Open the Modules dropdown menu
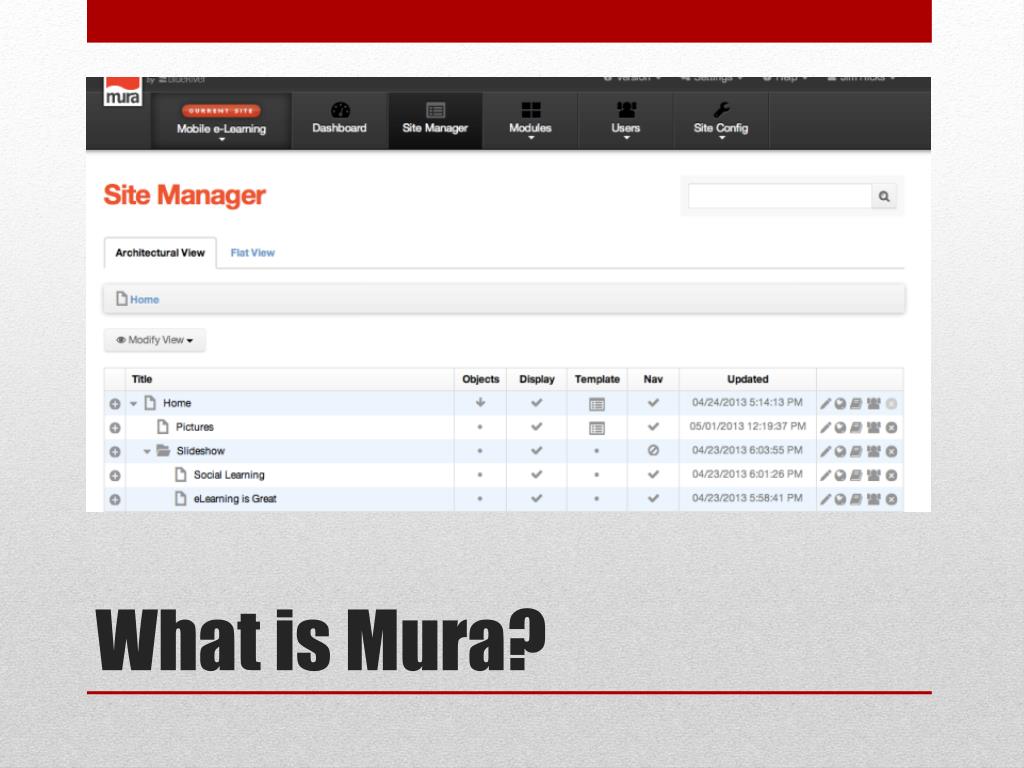The image size is (1024, 768). pyautogui.click(x=530, y=120)
